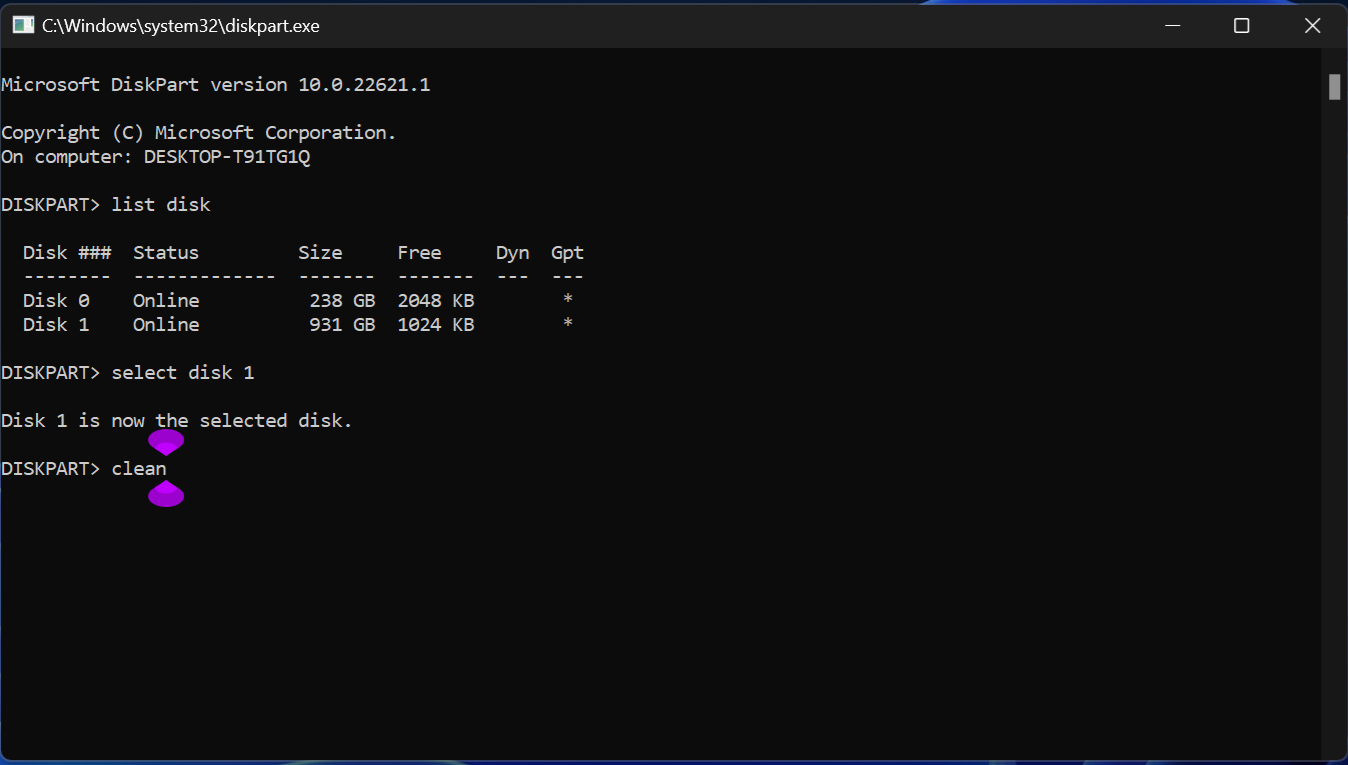The height and width of the screenshot is (765, 1348).
Task: Click the title text C:\Windows\system32\diskpart.exe
Action: tap(181, 26)
